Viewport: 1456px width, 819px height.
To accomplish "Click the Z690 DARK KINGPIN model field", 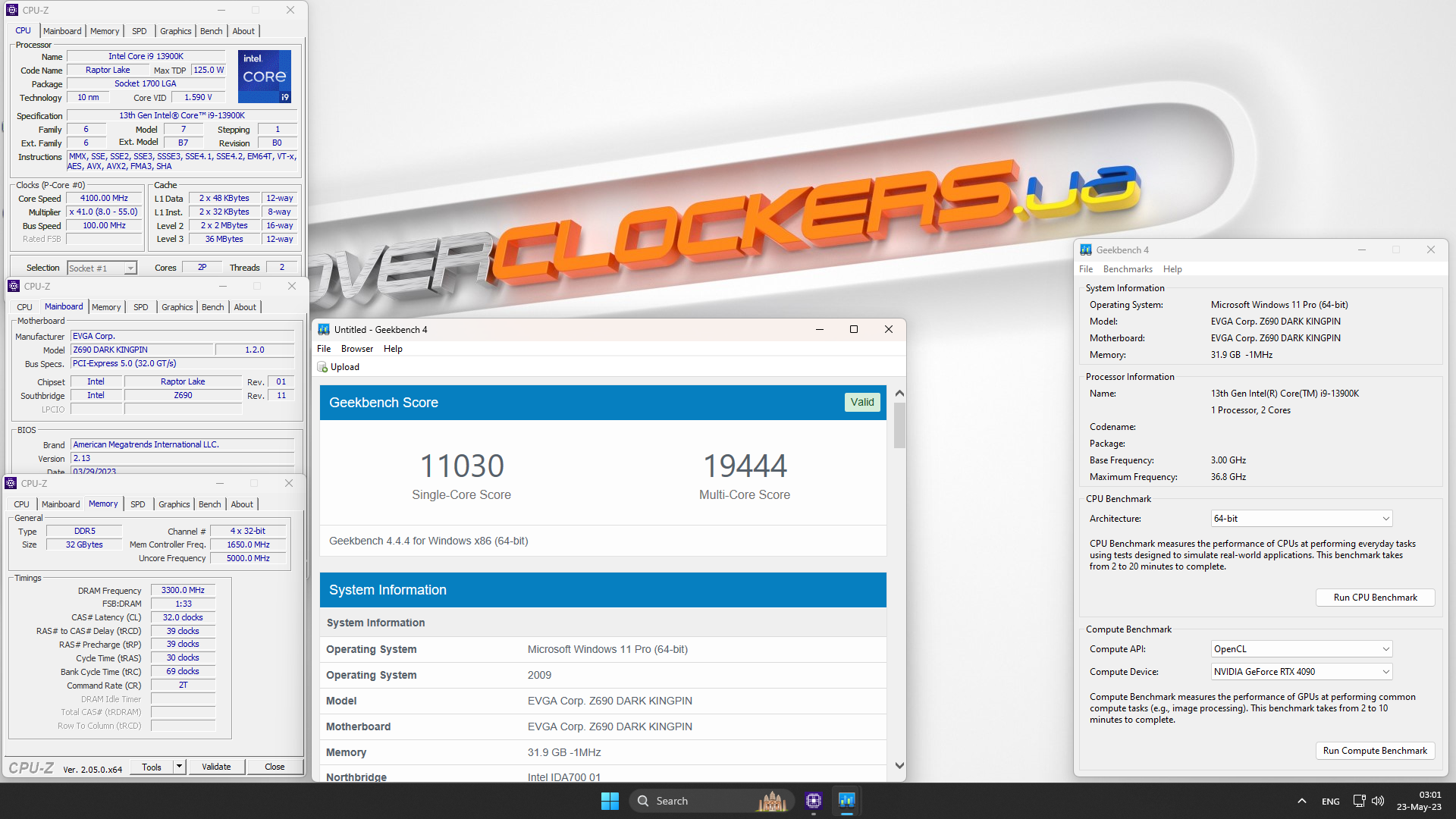I will [143, 350].
